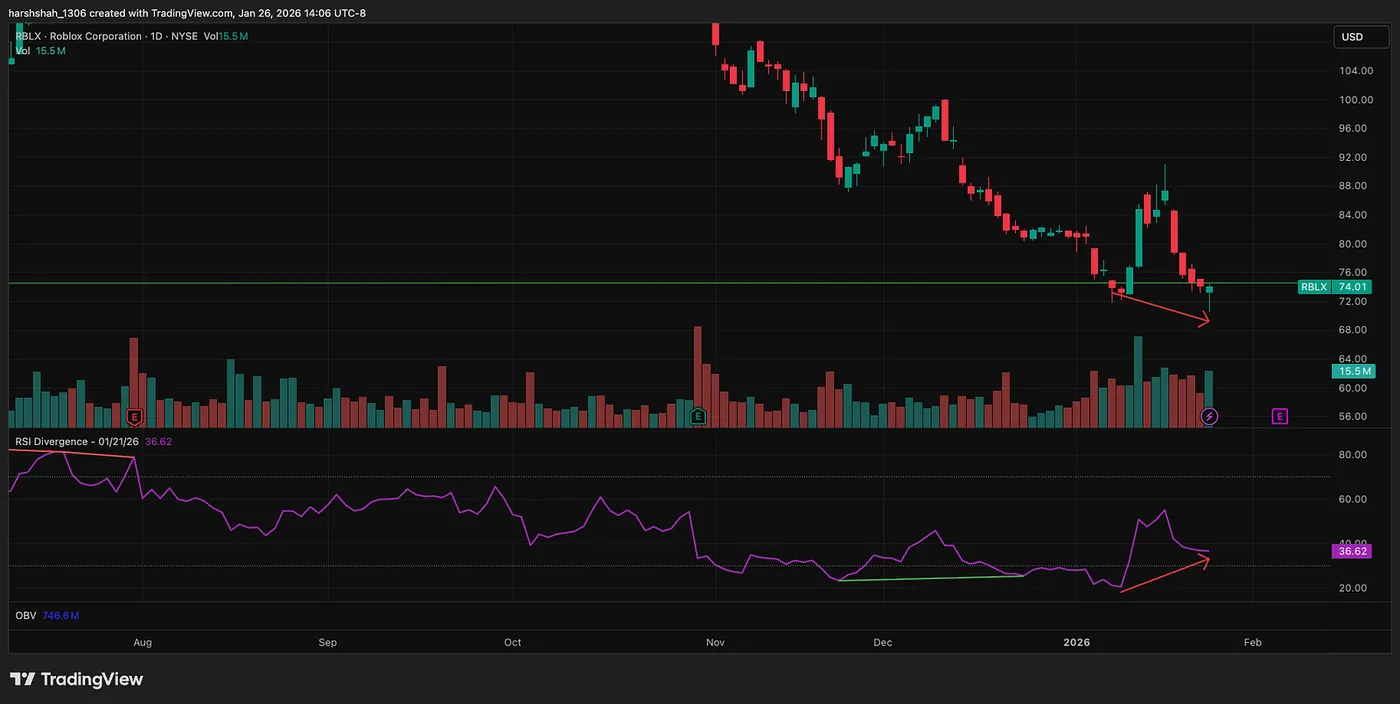Viewport: 1400px width, 704px height.
Task: Click the 80.00 RSI scale value
Action: 1353,455
